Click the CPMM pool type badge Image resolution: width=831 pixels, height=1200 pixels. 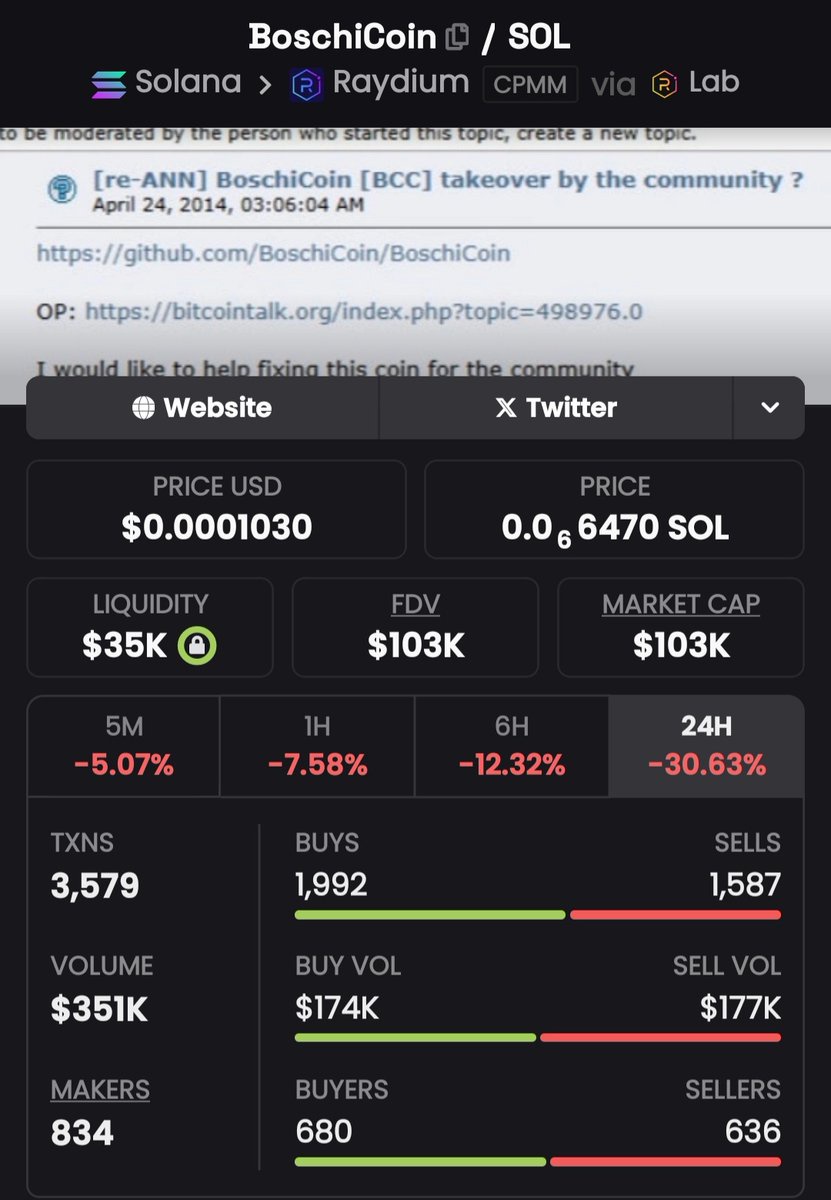point(530,85)
